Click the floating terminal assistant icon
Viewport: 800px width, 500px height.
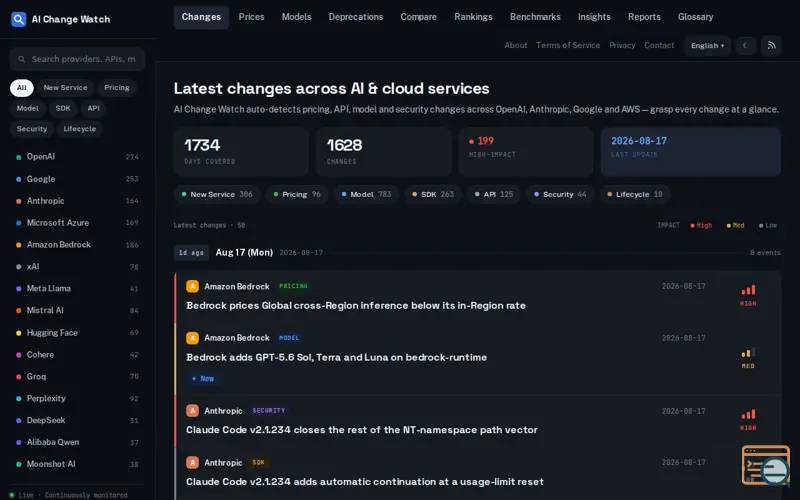766,465
